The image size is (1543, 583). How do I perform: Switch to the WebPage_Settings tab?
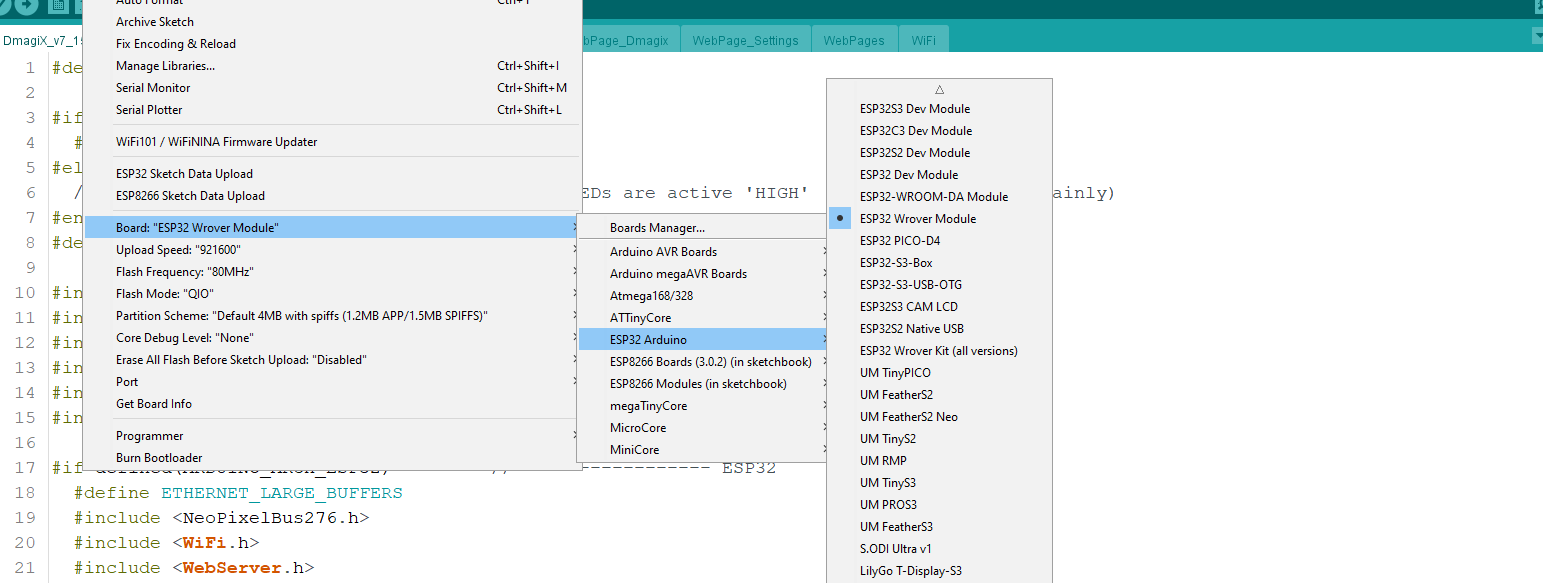(x=745, y=40)
